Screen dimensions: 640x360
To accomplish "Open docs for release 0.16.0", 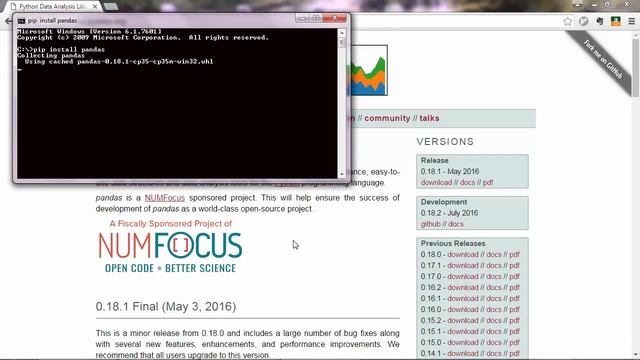I will (x=494, y=309).
